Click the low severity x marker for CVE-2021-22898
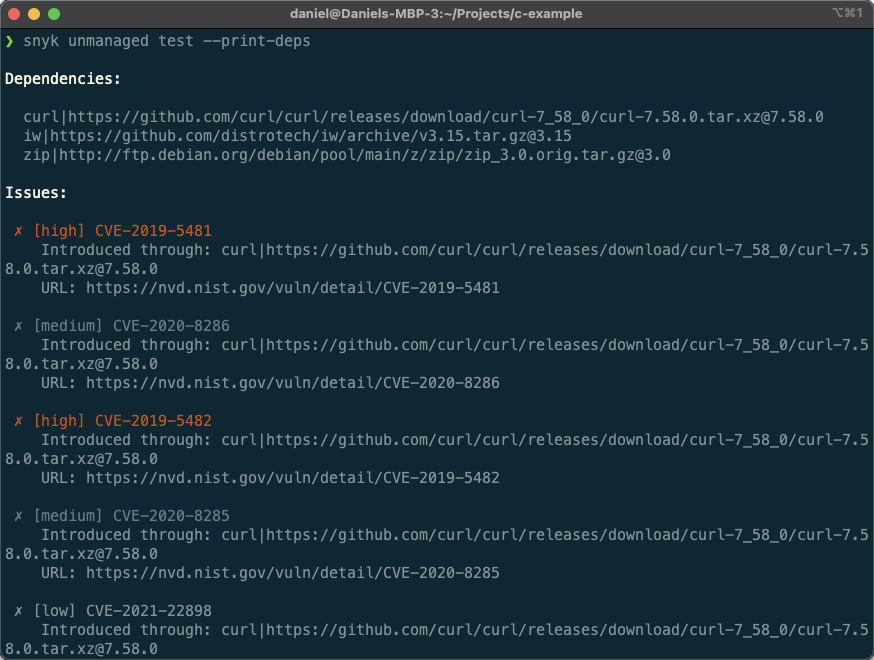 (17, 610)
